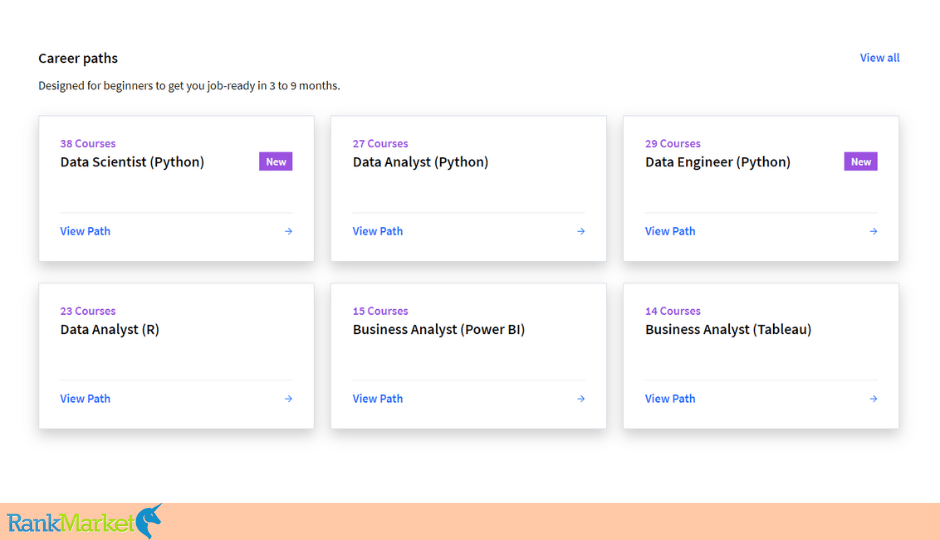Click View Path for Data Analyst (Python)
940x540 pixels.
pyautogui.click(x=378, y=231)
